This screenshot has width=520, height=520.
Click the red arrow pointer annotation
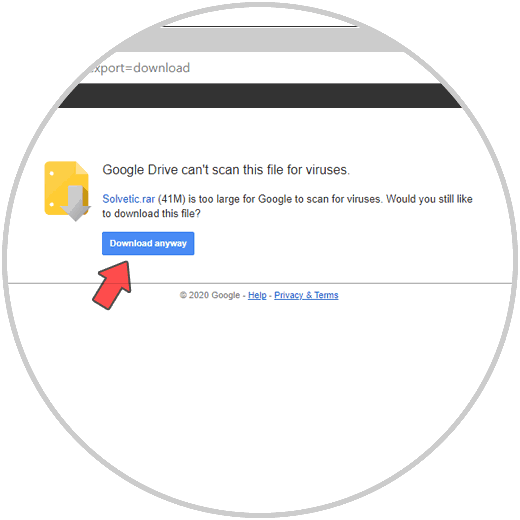point(113,285)
